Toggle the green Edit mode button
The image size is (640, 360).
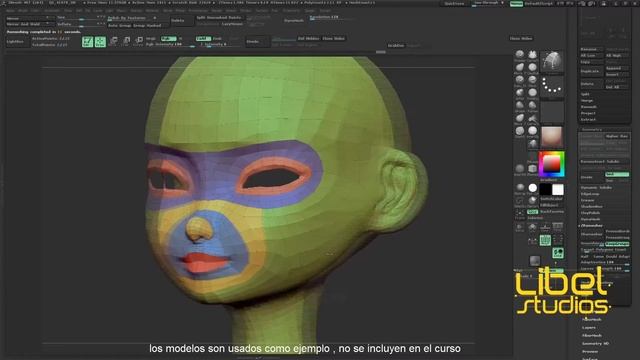coord(87,42)
